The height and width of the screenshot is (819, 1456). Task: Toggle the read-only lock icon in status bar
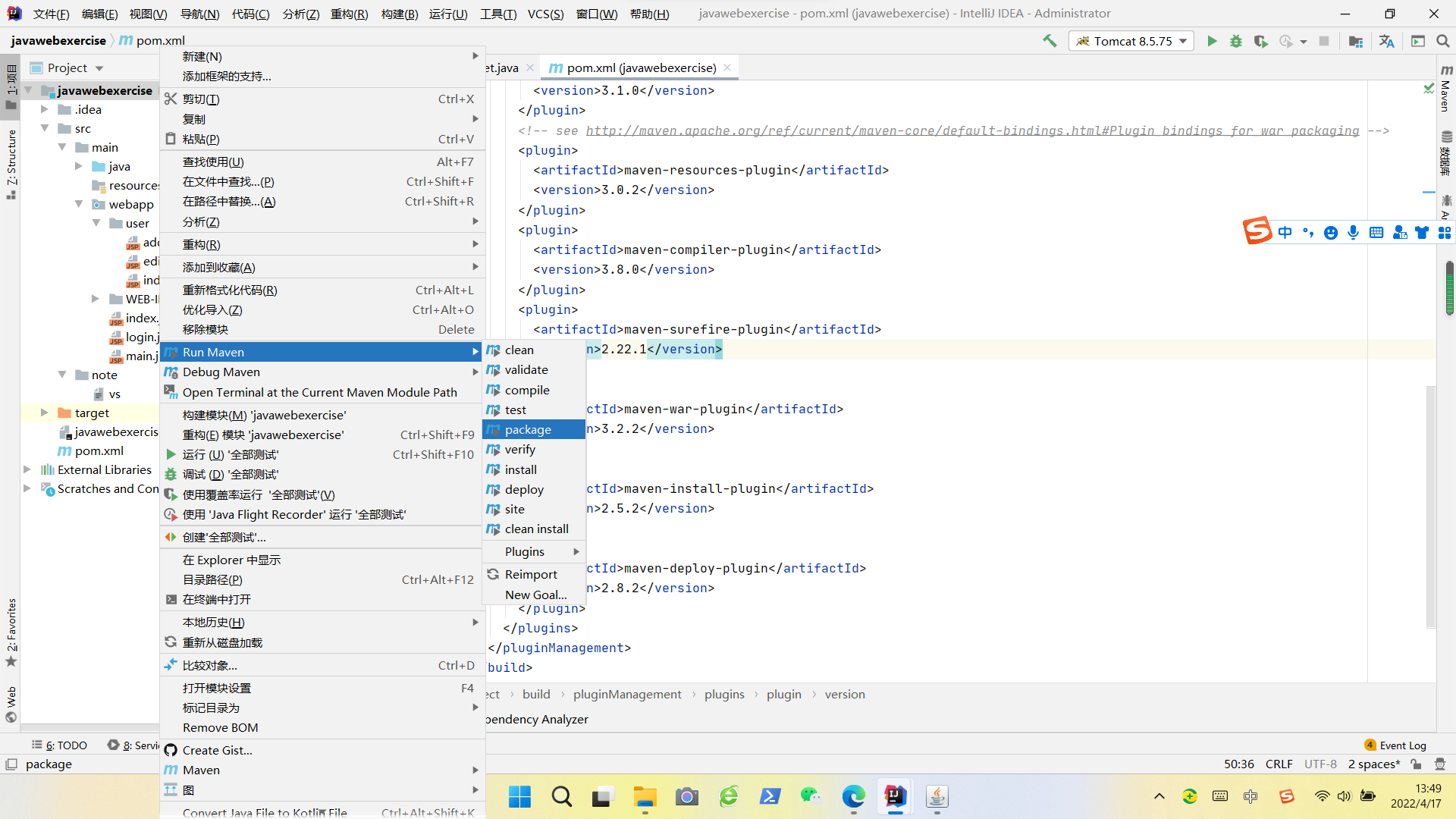click(x=1415, y=764)
